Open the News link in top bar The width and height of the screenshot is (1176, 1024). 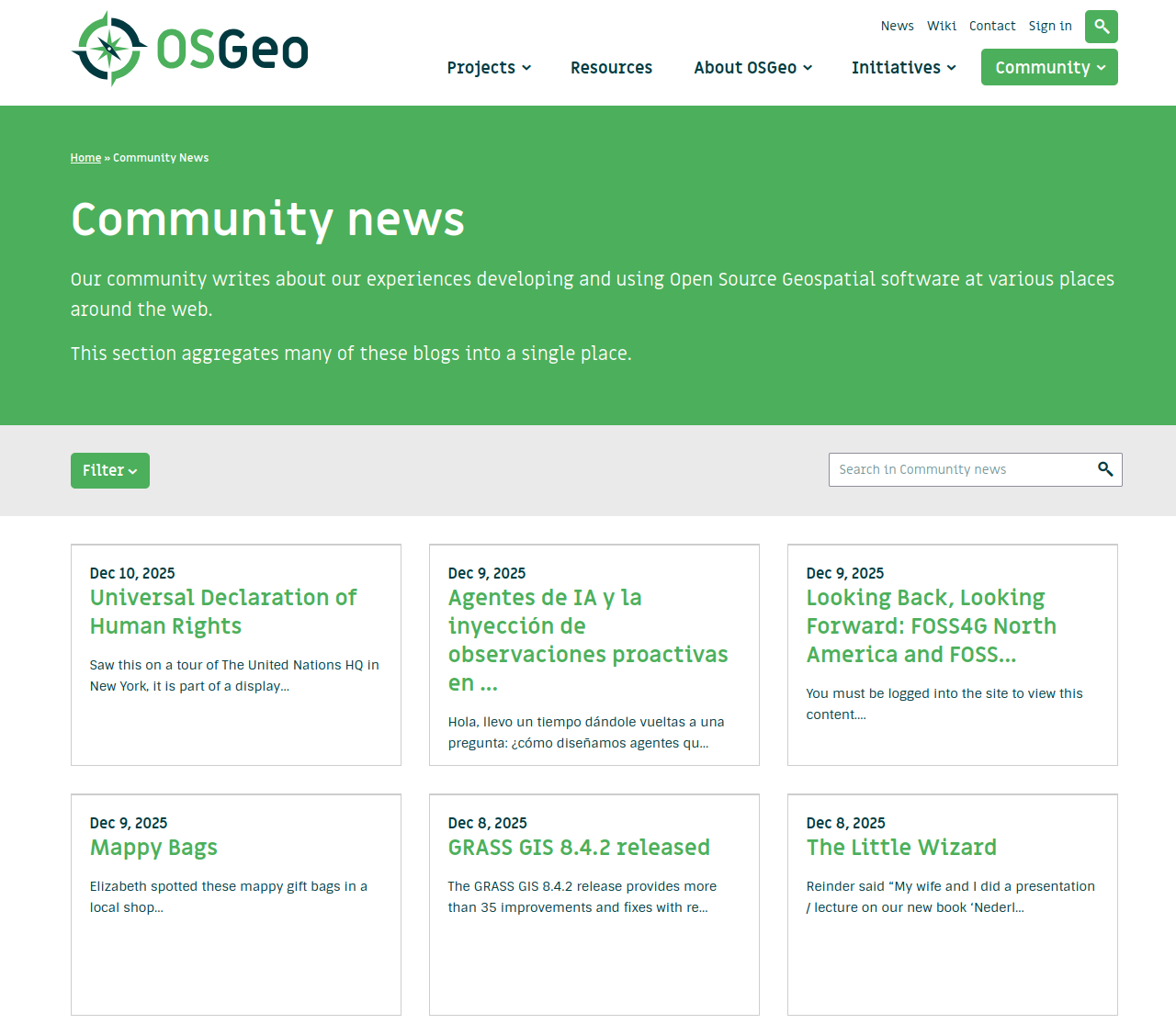(897, 26)
